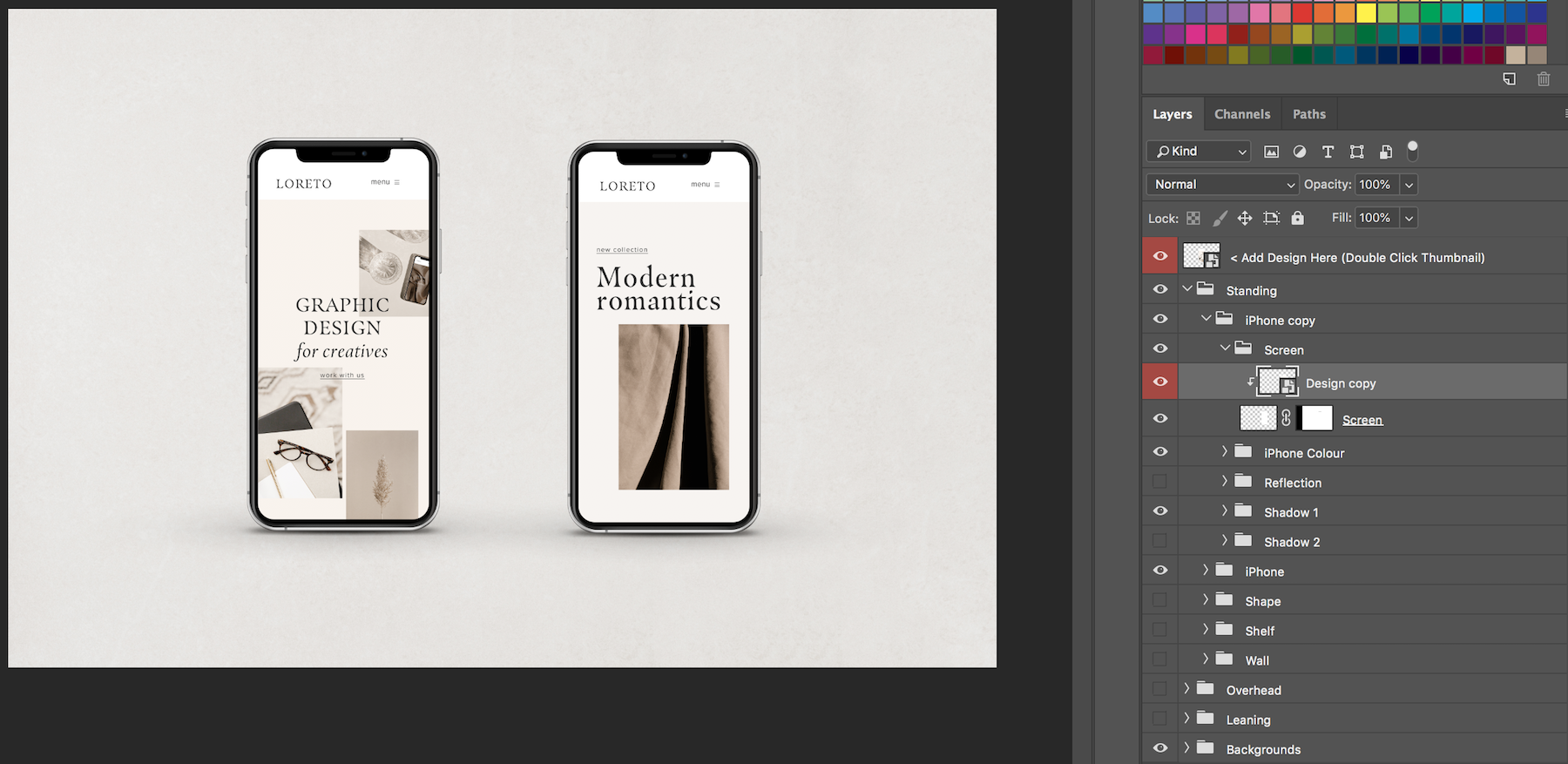
Task: Select the Add Design Here layer
Action: (x=1362, y=258)
